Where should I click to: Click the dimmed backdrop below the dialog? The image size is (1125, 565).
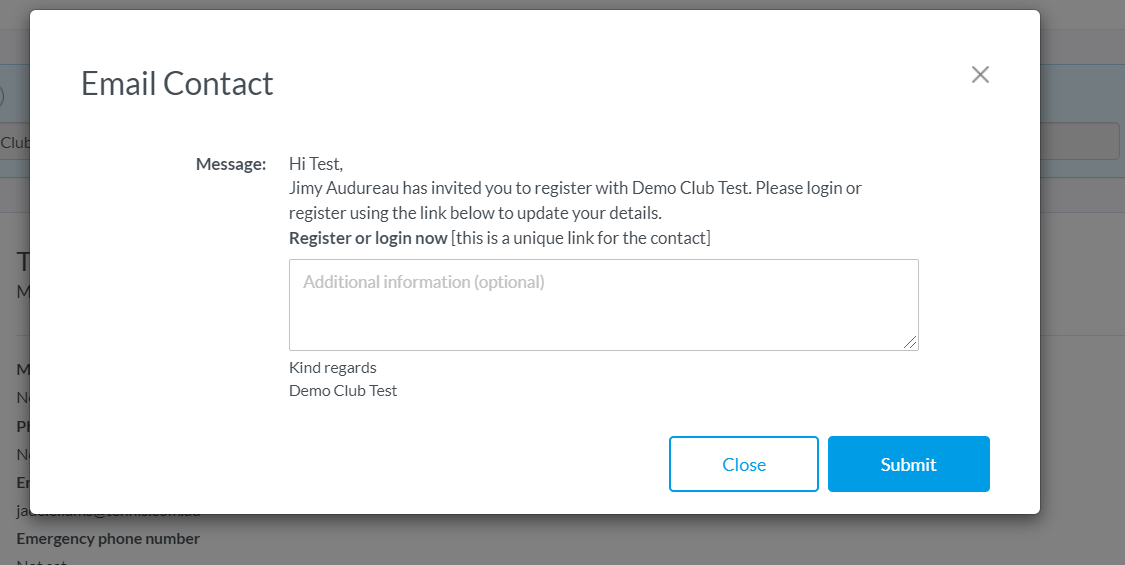pos(562,540)
